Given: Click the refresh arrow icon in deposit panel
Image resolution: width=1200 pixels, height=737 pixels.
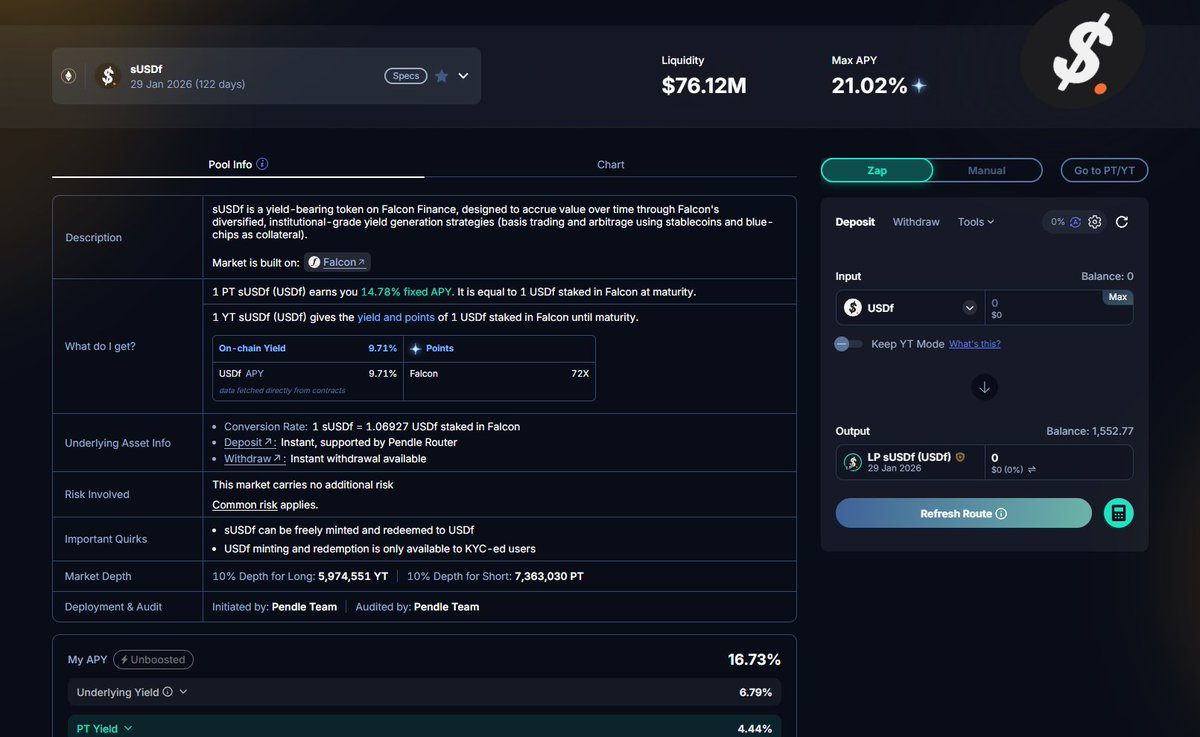Looking at the screenshot, I should click(1122, 222).
